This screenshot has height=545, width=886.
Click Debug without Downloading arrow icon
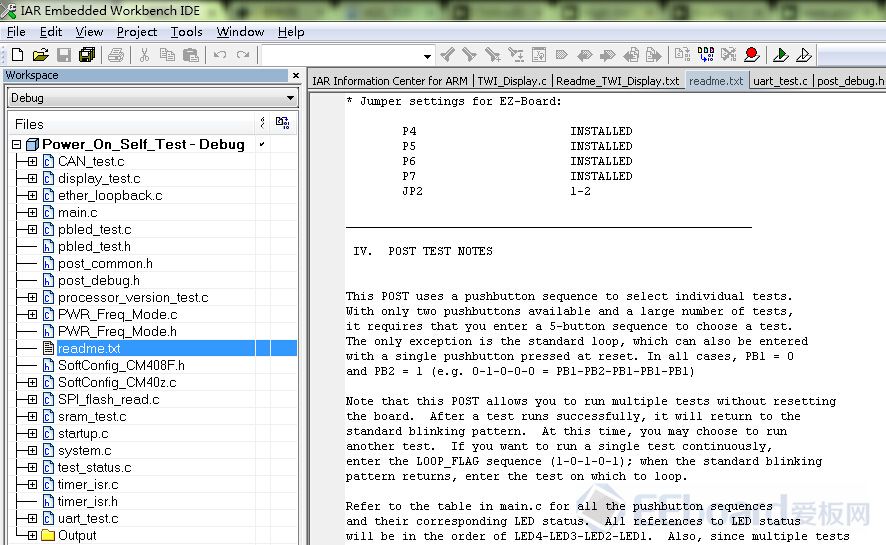point(804,55)
